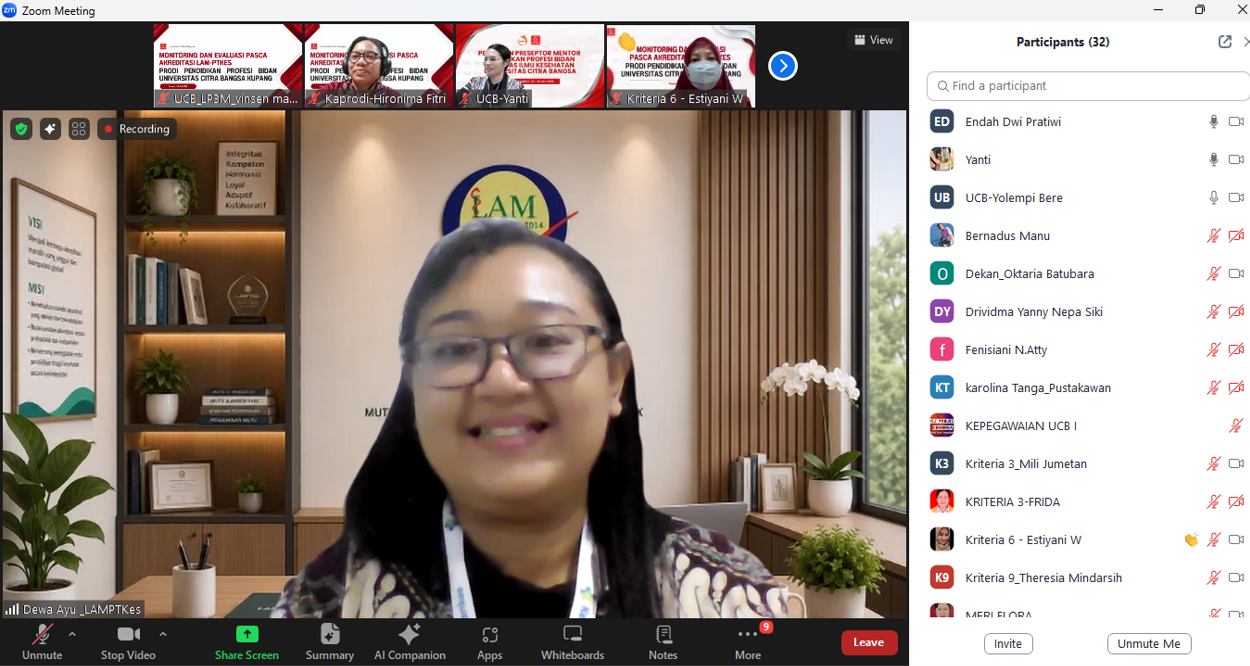Screen dimensions: 1250x666
Task: Open audio options caret beside Unmute
Action: point(72,634)
